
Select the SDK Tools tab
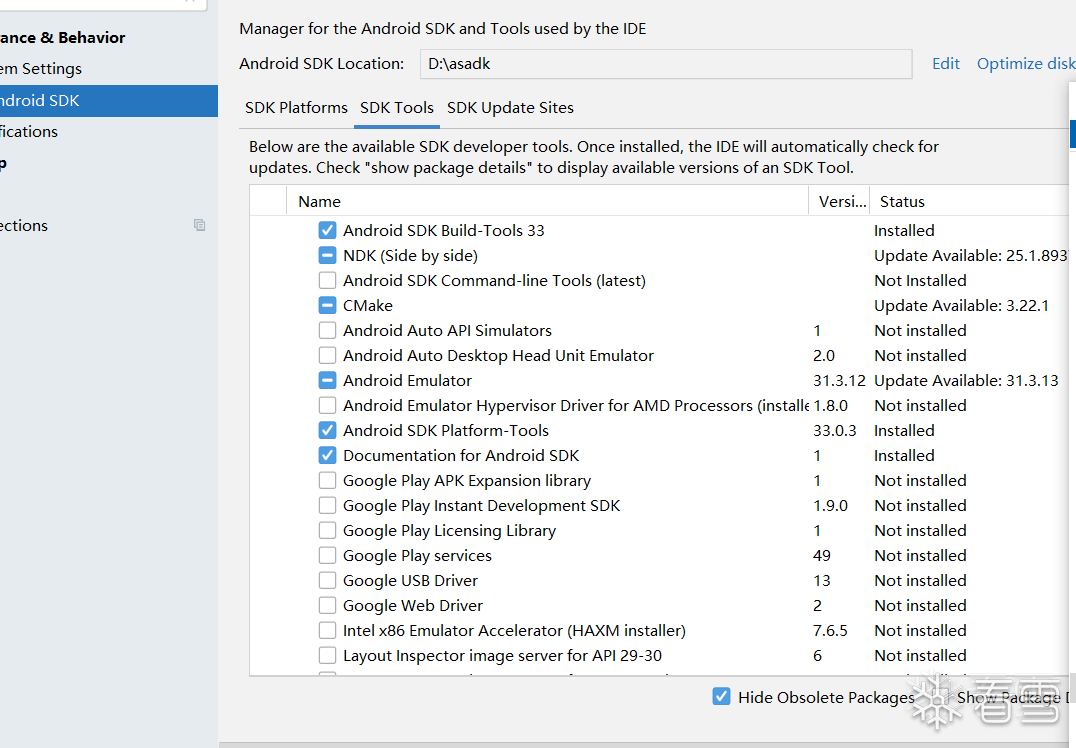[x=397, y=108]
